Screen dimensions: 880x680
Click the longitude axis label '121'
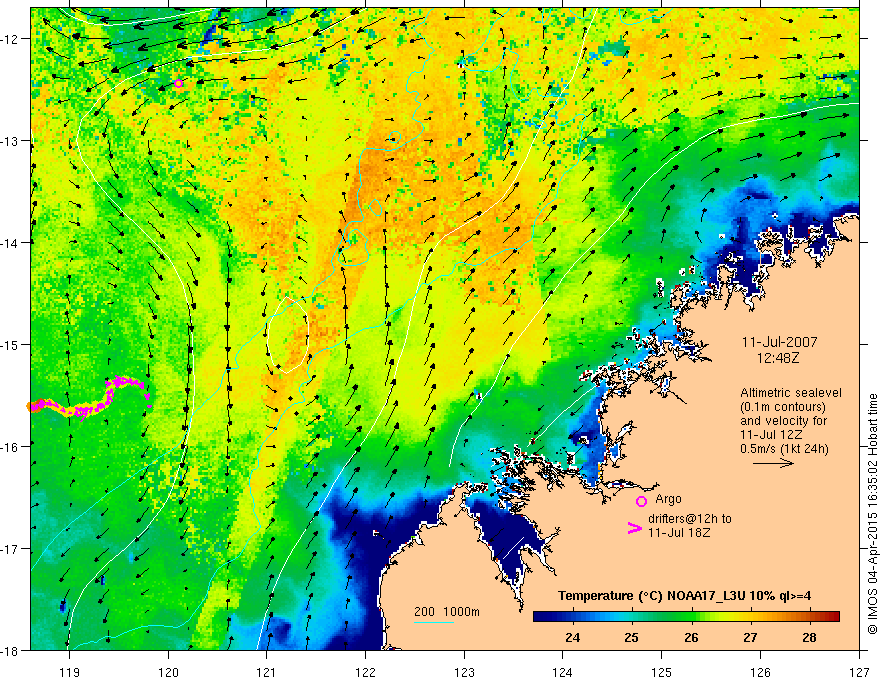[267, 672]
